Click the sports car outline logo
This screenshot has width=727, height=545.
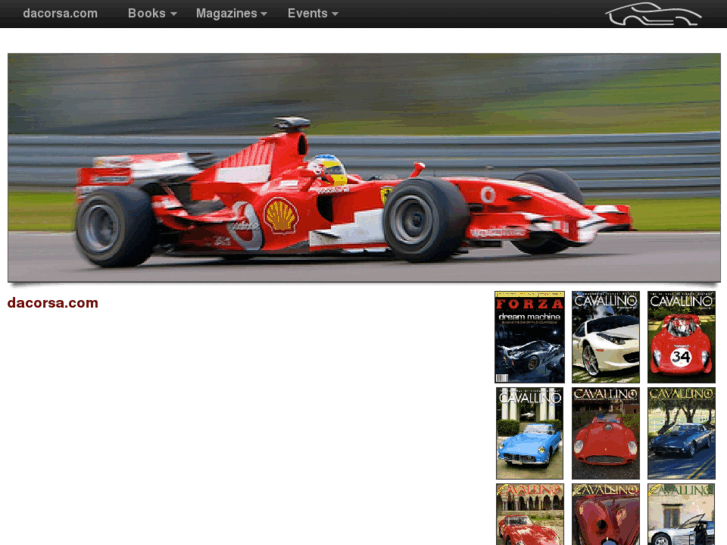[x=653, y=14]
